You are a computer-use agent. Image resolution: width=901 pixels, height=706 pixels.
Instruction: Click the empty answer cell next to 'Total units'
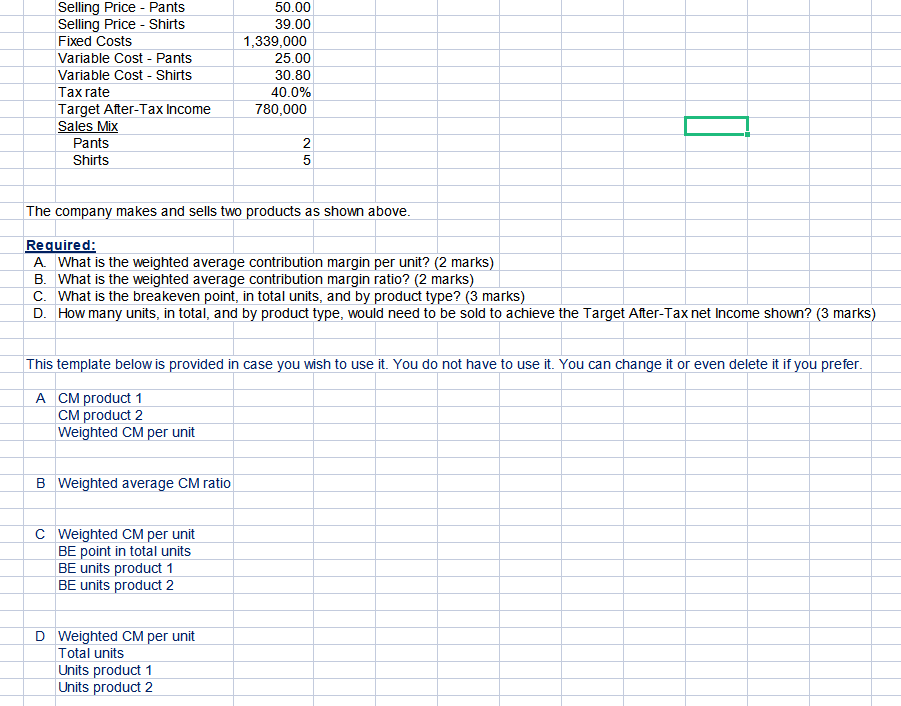[x=273, y=653]
